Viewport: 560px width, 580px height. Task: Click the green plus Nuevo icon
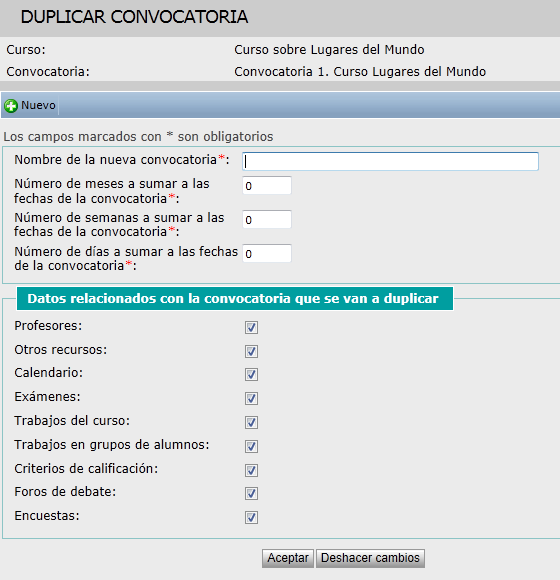coord(11,106)
